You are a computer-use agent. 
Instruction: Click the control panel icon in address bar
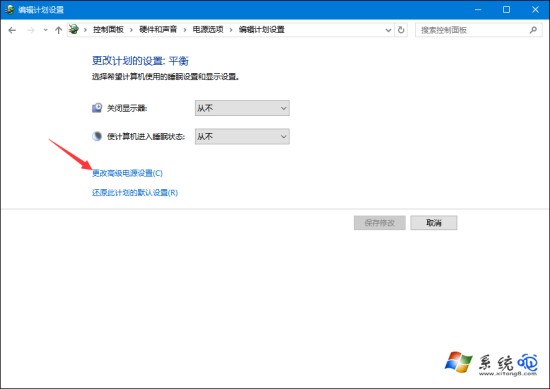(x=74, y=29)
